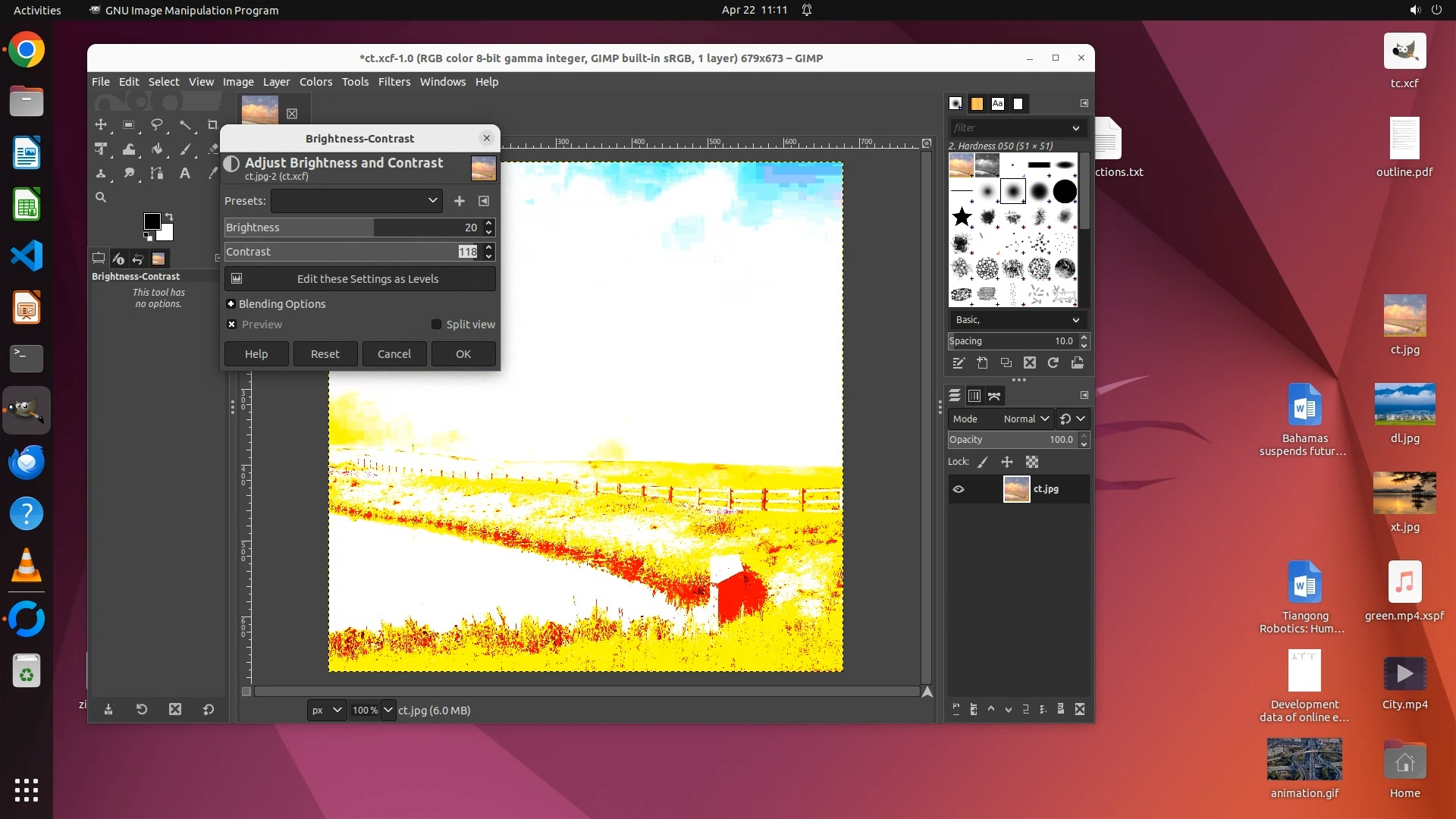Image resolution: width=1456 pixels, height=819 pixels.
Task: Click the brush filter input field
Action: 1010,128
